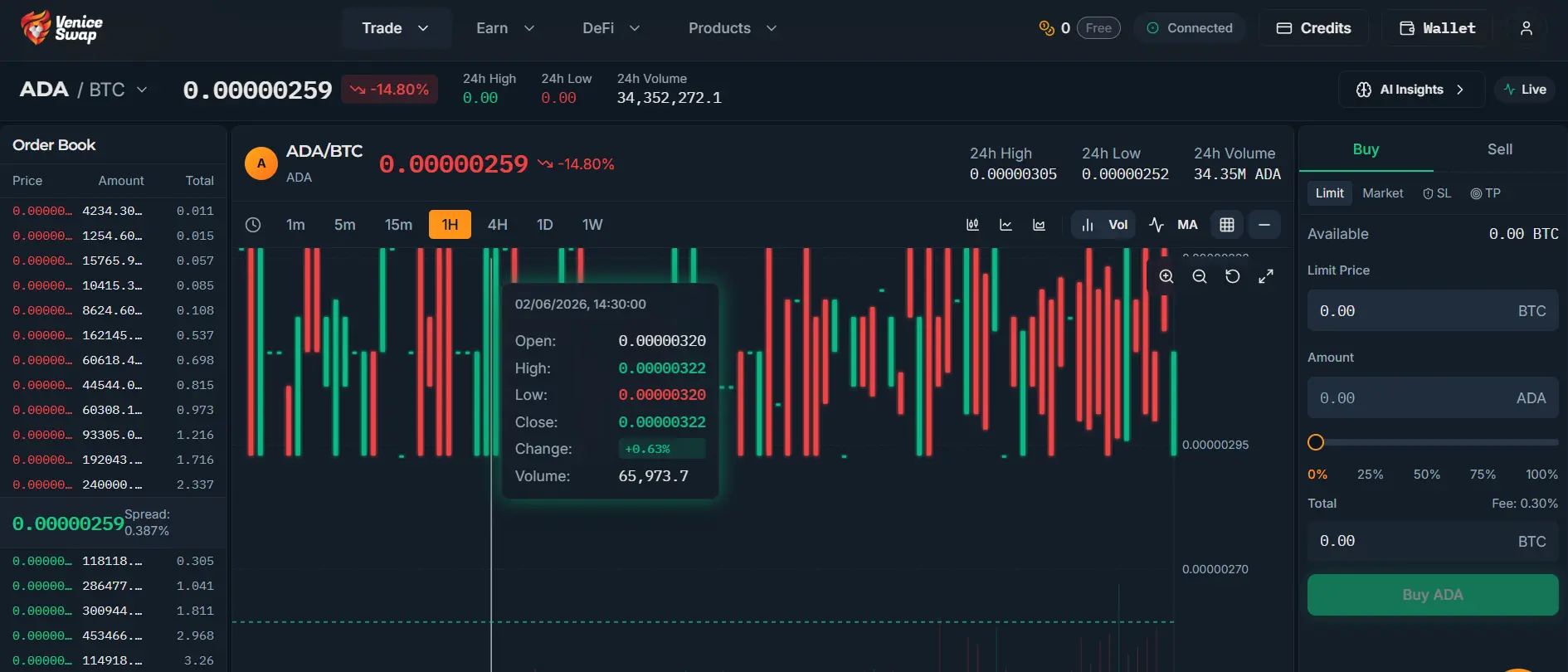Select the bid row with total 0.305

click(x=113, y=561)
